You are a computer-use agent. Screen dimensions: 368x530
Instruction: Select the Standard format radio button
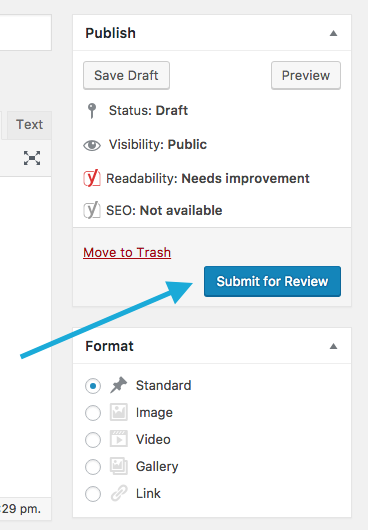coord(93,386)
